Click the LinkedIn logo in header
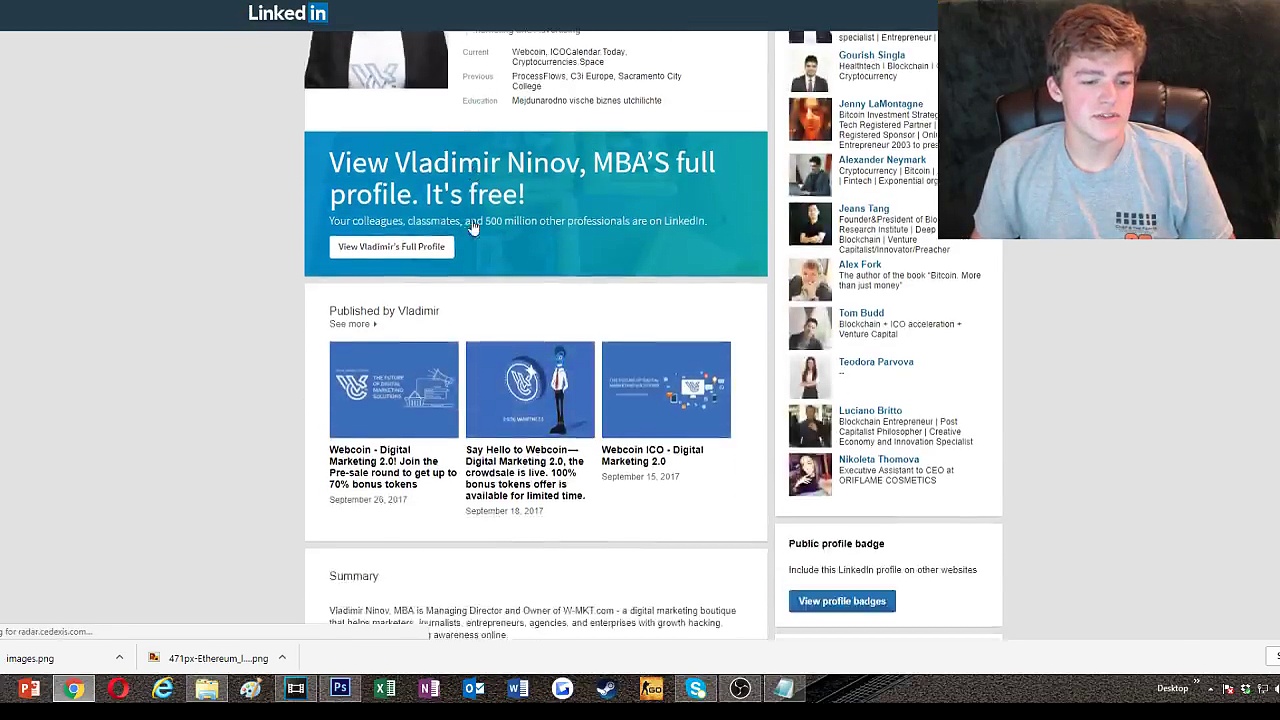Viewport: 1280px width, 720px height. click(288, 13)
